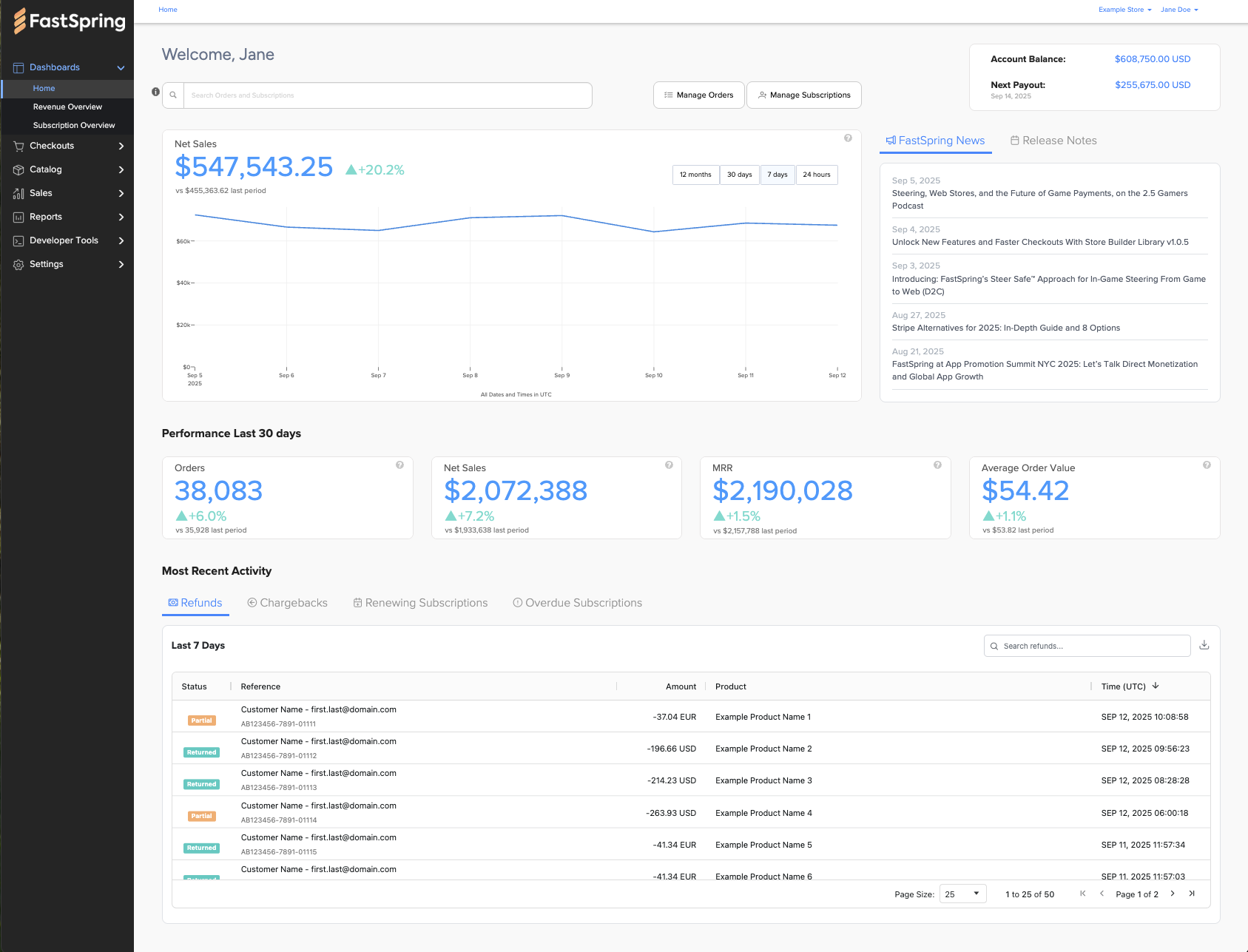Expand the Developer Tools menu chevron
The height and width of the screenshot is (952, 1248).
121,241
